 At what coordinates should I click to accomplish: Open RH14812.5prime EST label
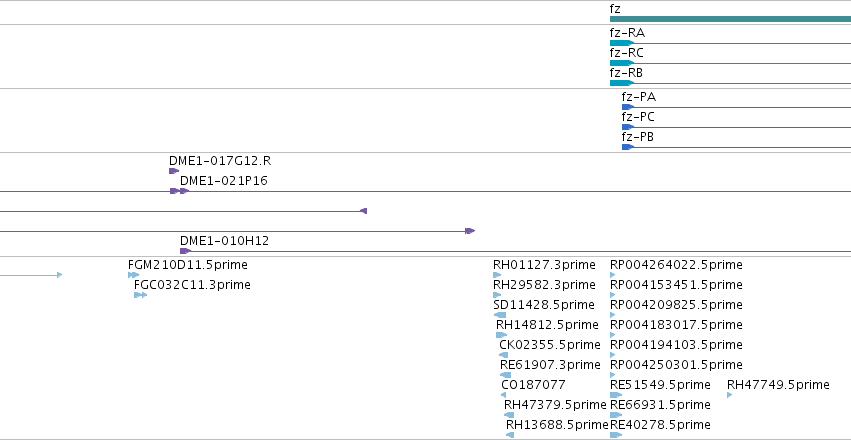[x=547, y=324]
